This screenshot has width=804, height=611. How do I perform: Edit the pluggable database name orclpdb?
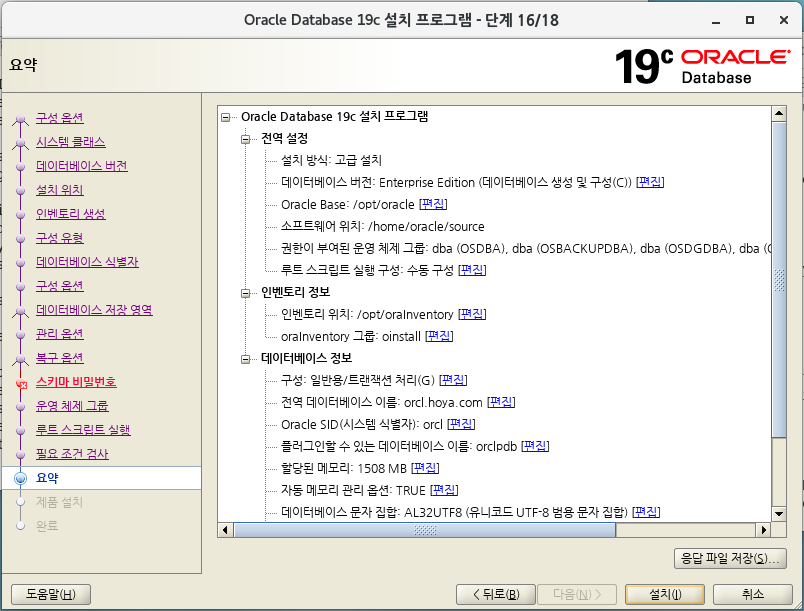[x=535, y=446]
